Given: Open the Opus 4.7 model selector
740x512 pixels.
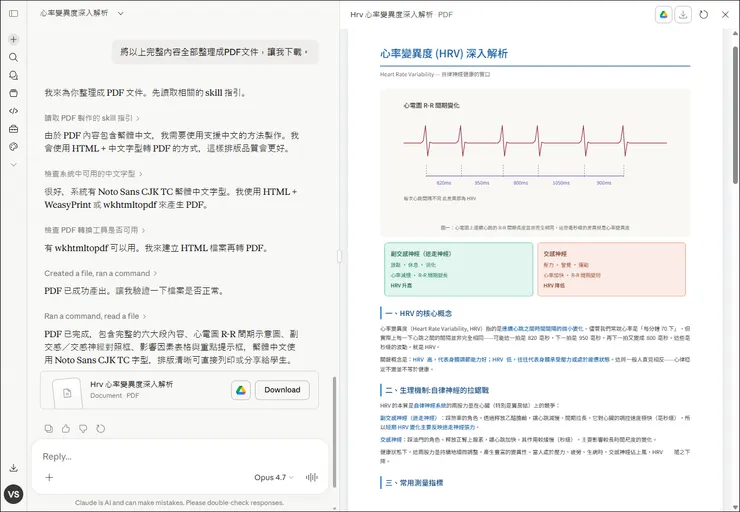Looking at the screenshot, I should 274,478.
